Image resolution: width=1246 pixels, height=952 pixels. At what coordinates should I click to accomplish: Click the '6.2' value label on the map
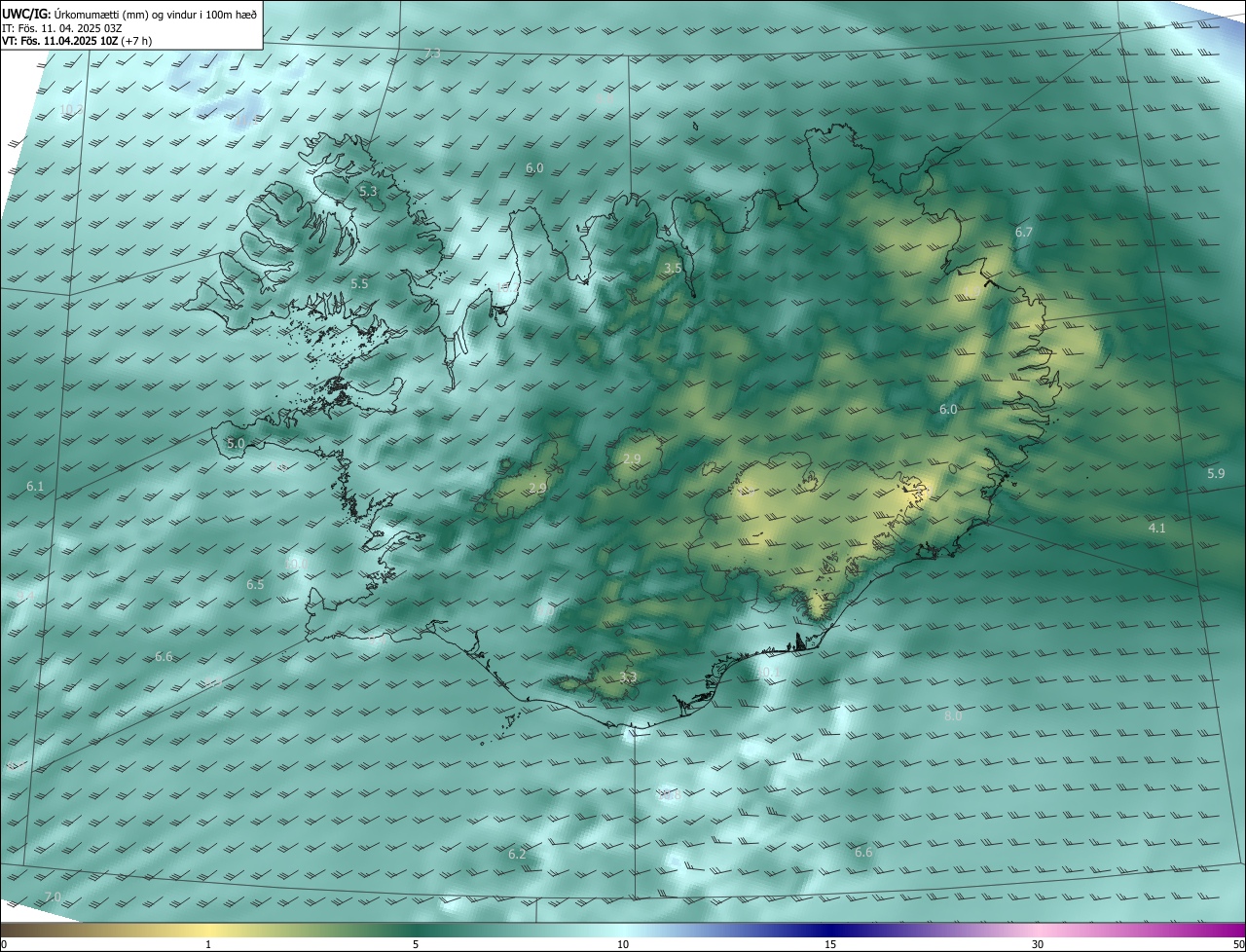pos(517,854)
